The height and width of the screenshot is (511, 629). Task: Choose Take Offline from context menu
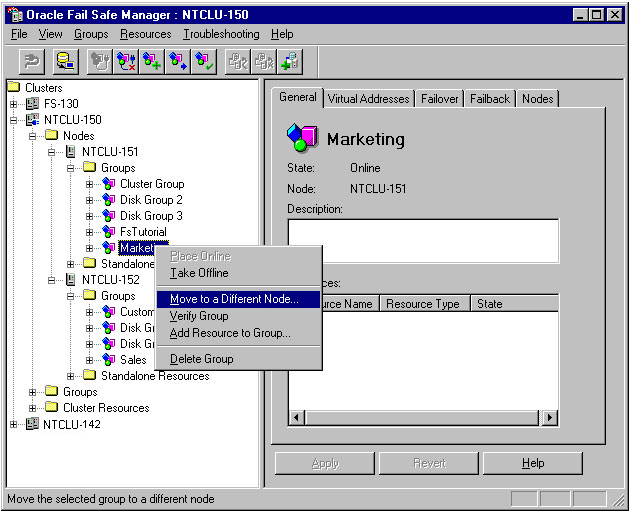(x=239, y=273)
